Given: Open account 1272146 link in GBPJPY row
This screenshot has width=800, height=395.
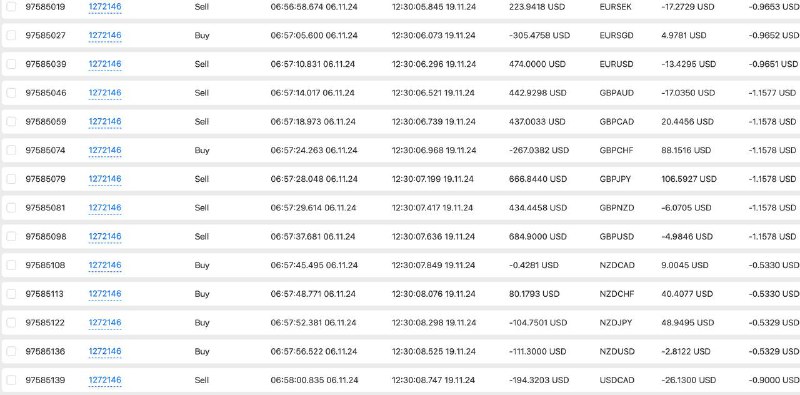Looking at the screenshot, I should pyautogui.click(x=105, y=179).
